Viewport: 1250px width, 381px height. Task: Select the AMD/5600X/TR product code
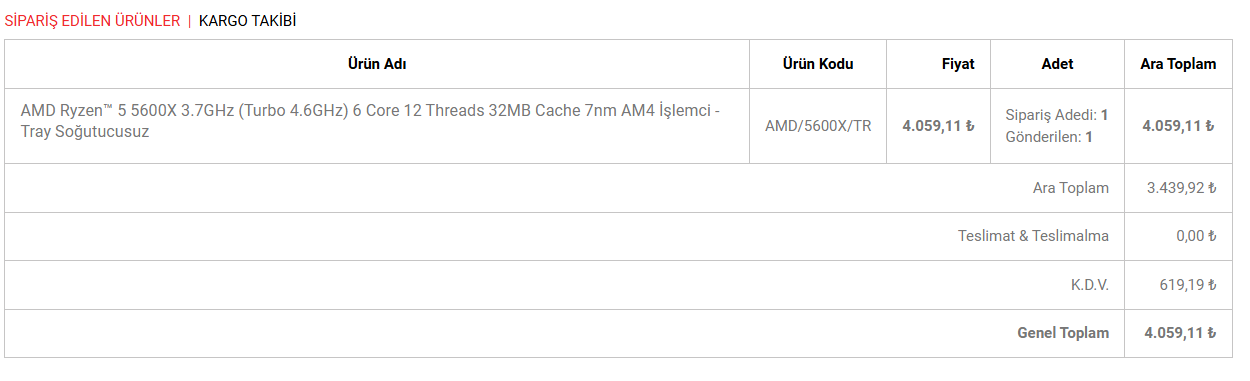pyautogui.click(x=818, y=126)
